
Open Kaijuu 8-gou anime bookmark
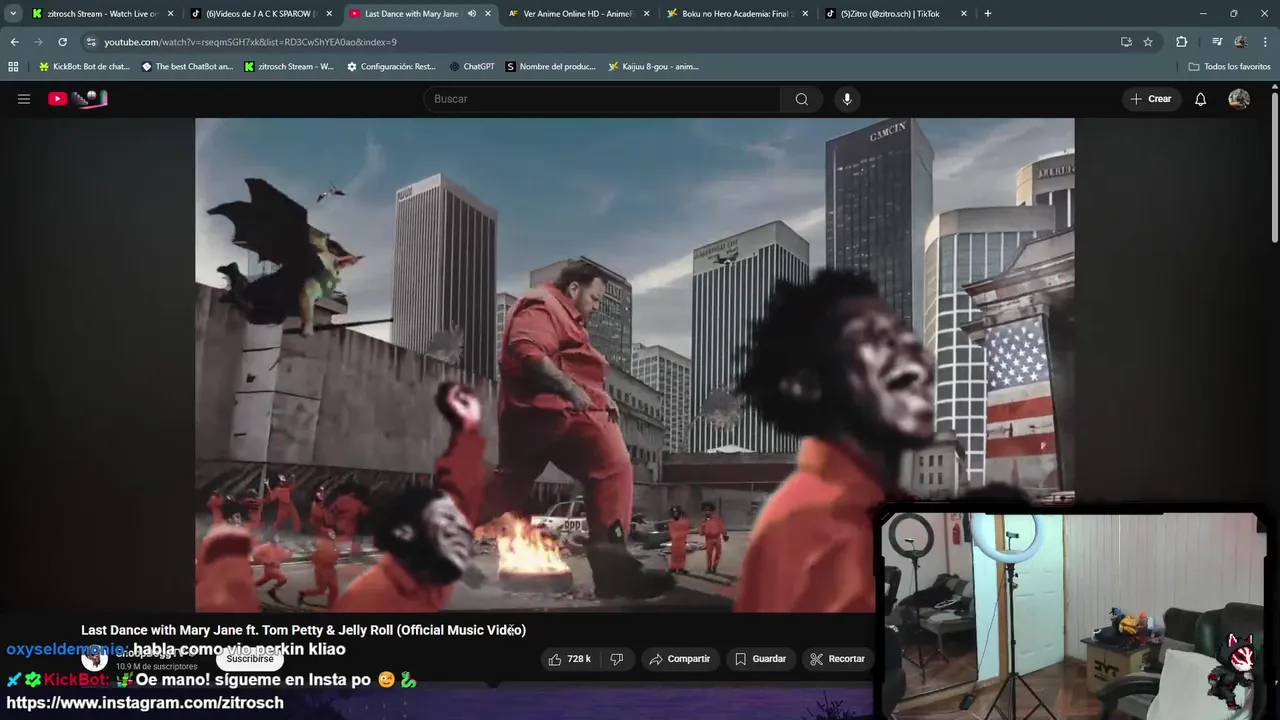click(653, 67)
